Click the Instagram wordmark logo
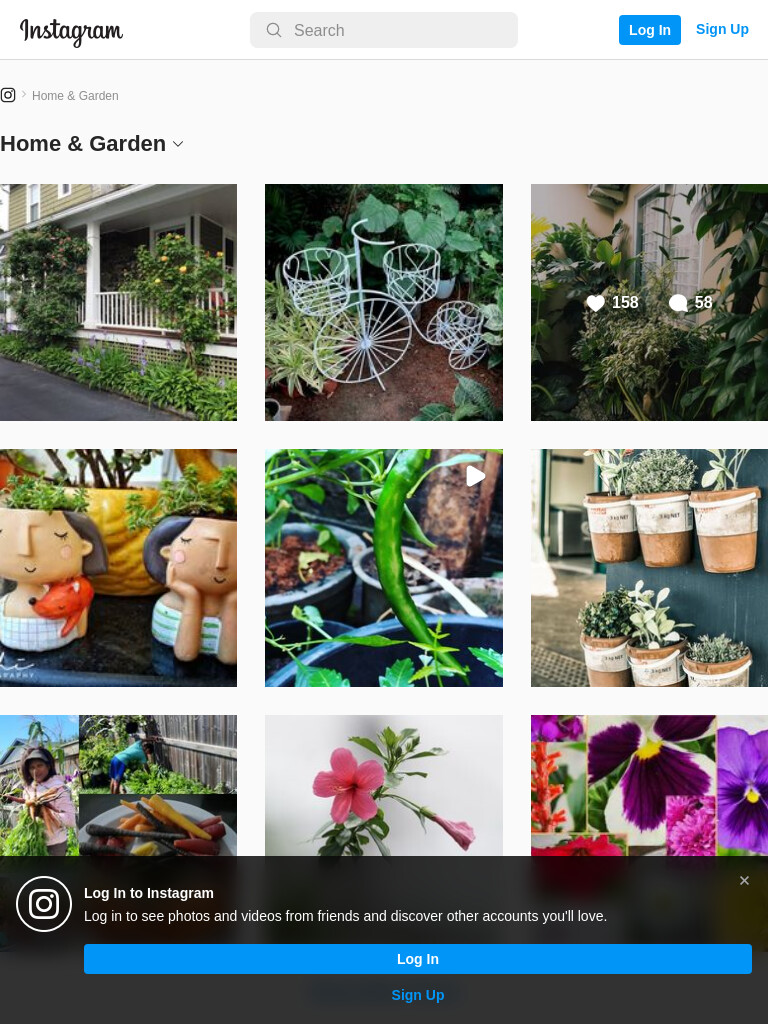Screen dimensions: 768x1024 71,31
